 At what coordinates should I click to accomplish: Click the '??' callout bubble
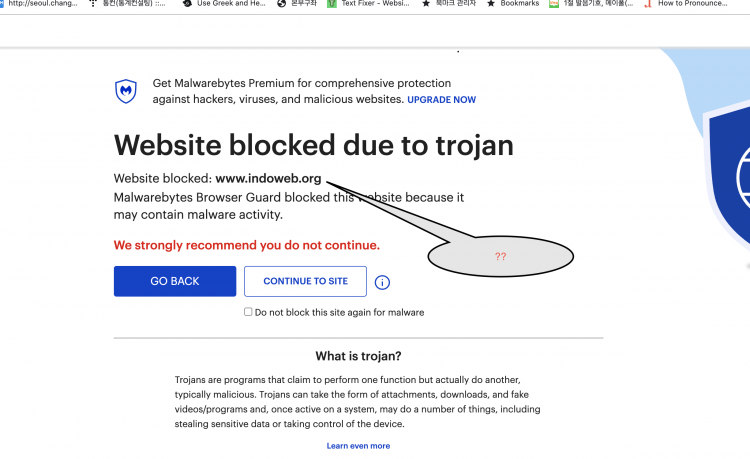click(500, 257)
